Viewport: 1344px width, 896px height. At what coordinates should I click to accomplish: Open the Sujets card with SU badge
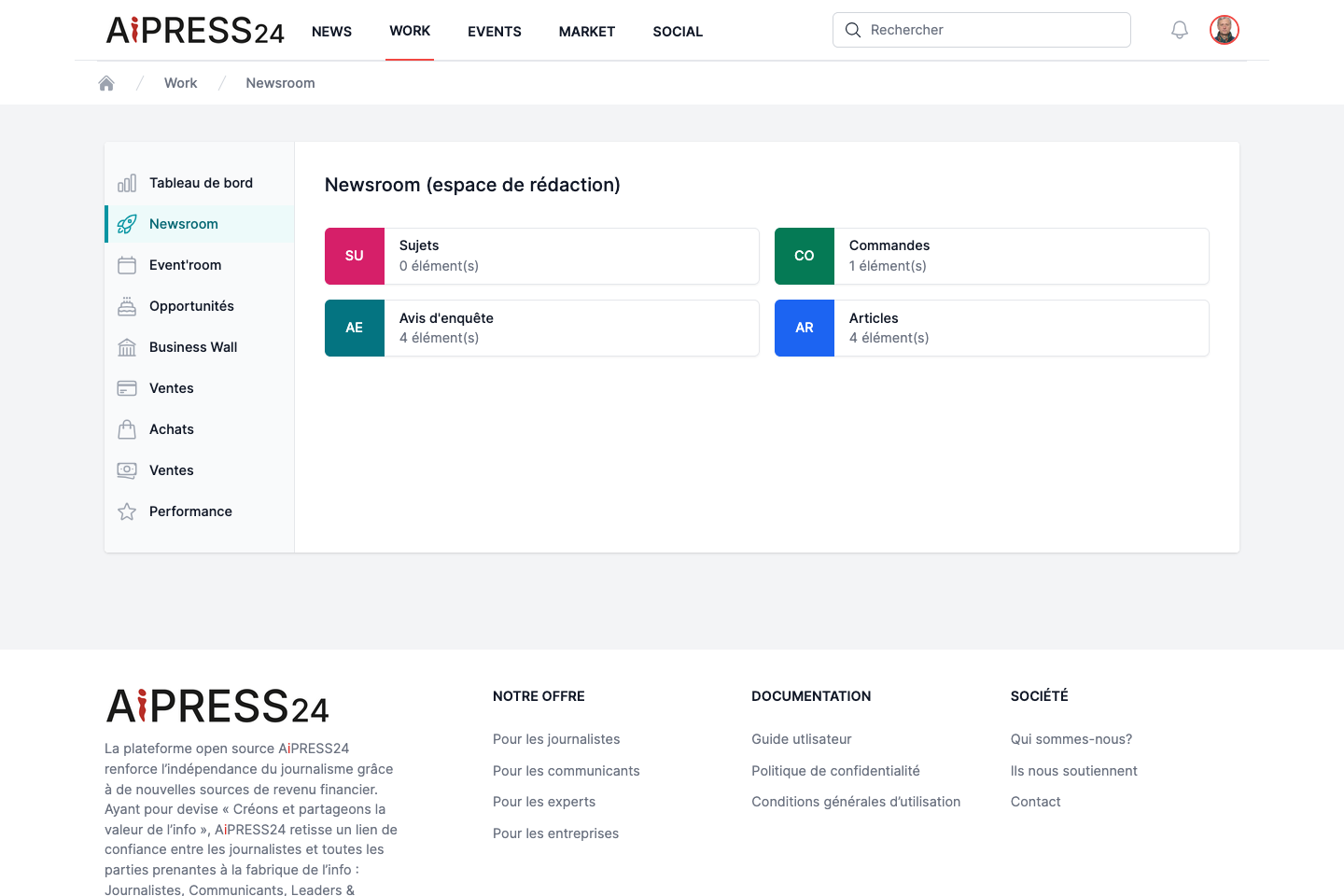[x=542, y=256]
